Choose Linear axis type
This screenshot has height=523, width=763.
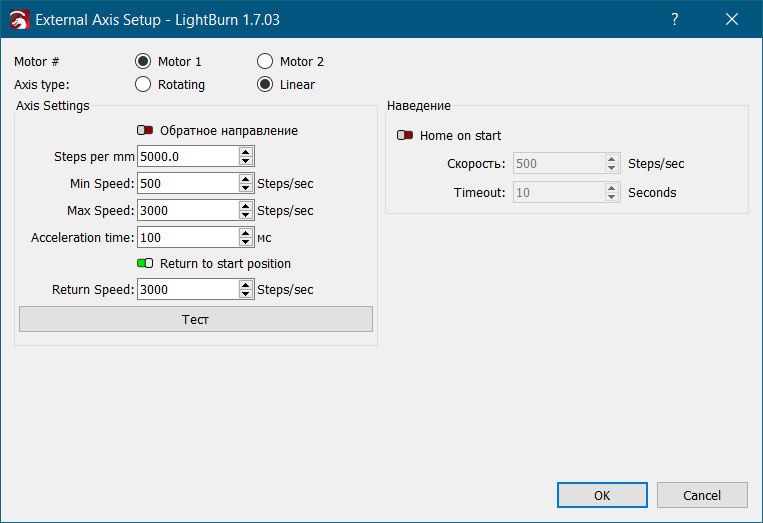click(x=265, y=84)
